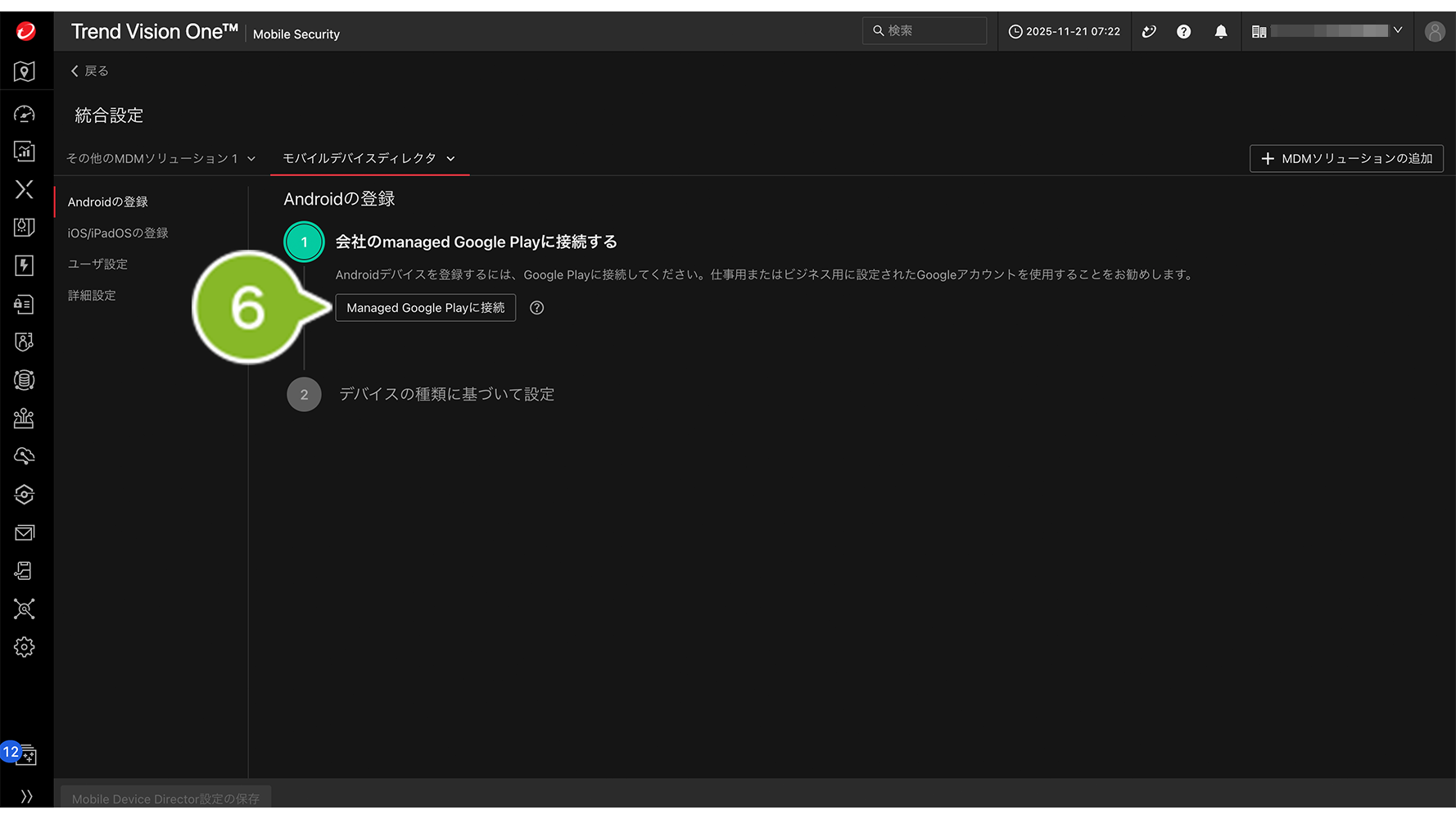Open the help question mark icon in header
The image size is (1456, 819).
click(1183, 31)
